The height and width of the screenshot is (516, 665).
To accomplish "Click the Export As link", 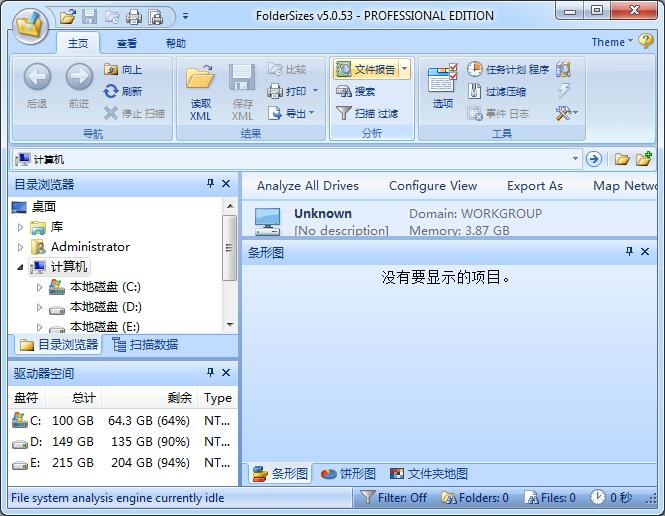I will tap(535, 186).
